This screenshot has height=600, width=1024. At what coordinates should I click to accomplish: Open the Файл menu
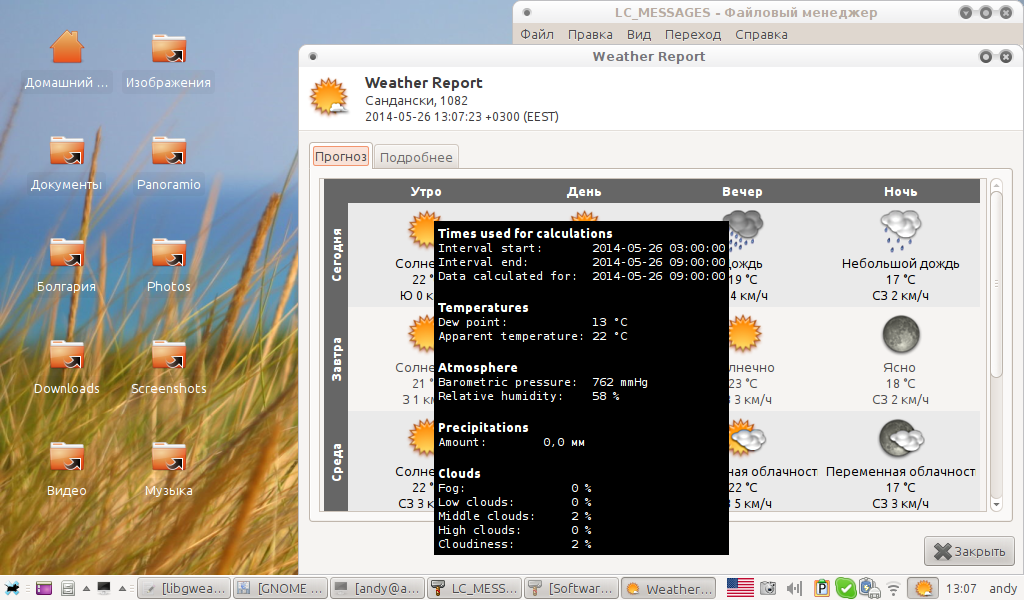pyautogui.click(x=537, y=34)
